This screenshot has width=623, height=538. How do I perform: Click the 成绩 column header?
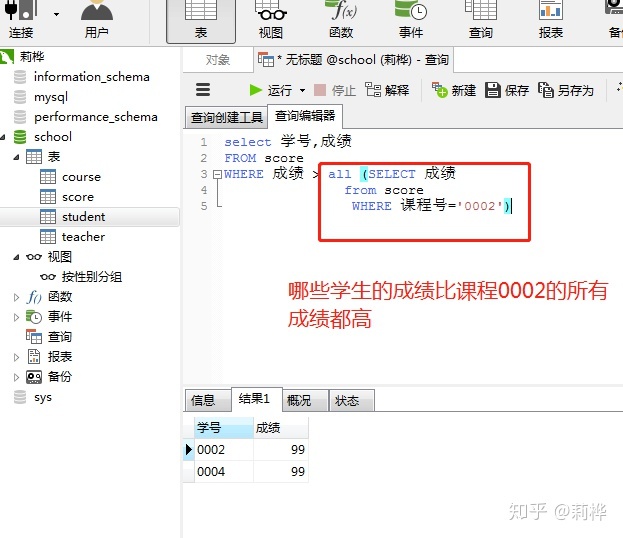[281, 428]
